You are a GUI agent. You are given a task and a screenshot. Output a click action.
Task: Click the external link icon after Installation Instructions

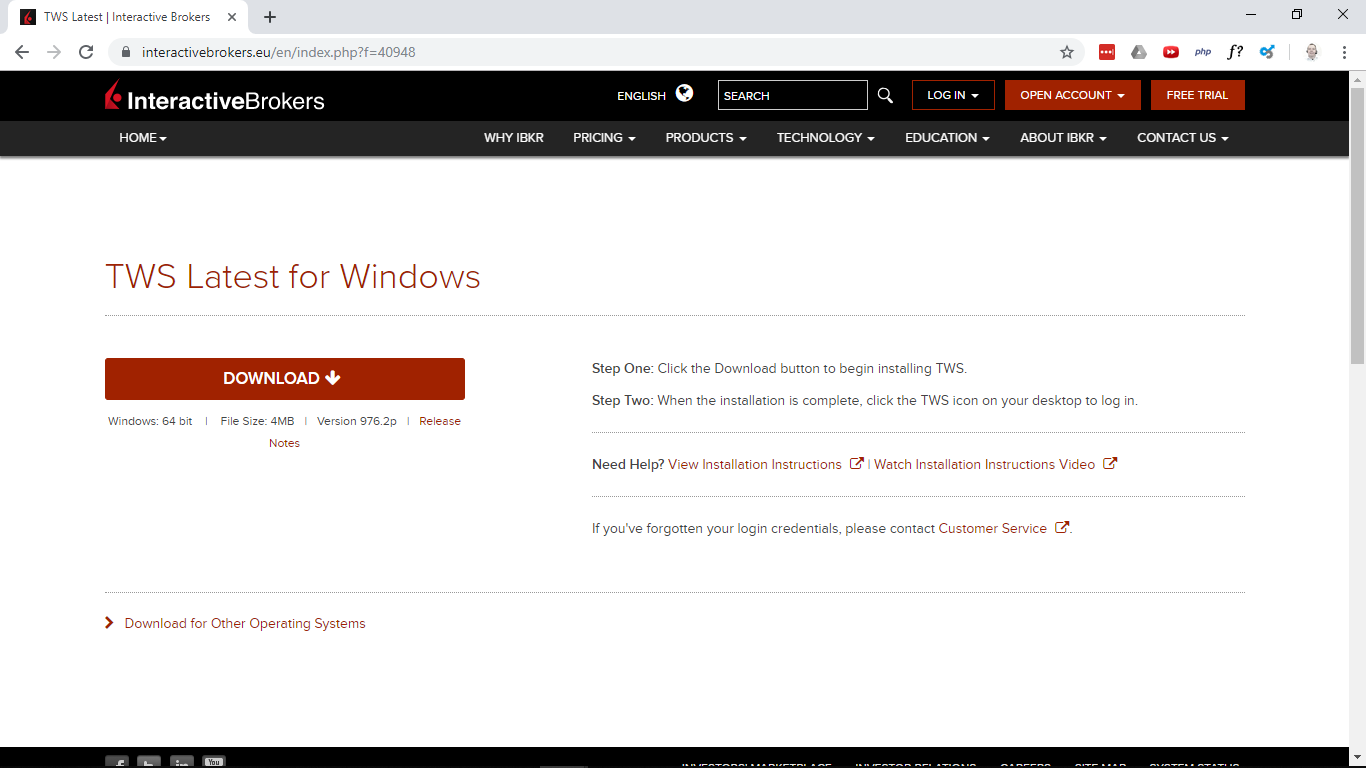pyautogui.click(x=856, y=463)
